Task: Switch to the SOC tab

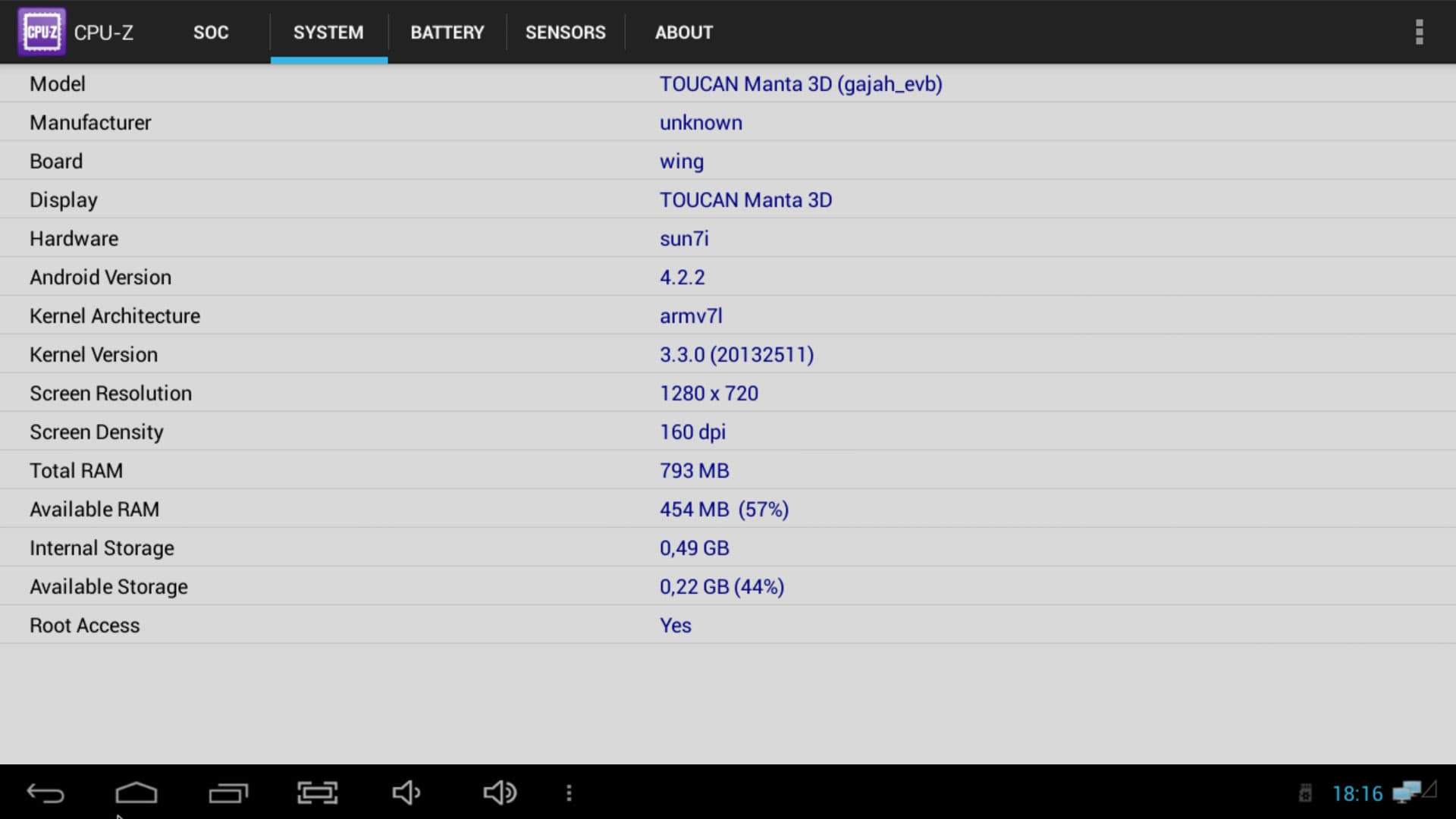Action: coord(211,33)
